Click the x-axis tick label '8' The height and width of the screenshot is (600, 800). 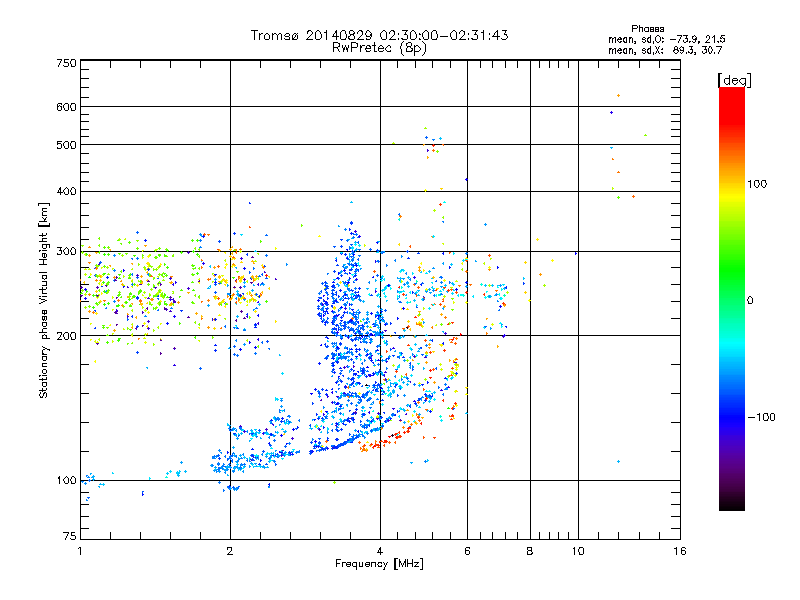click(x=530, y=551)
